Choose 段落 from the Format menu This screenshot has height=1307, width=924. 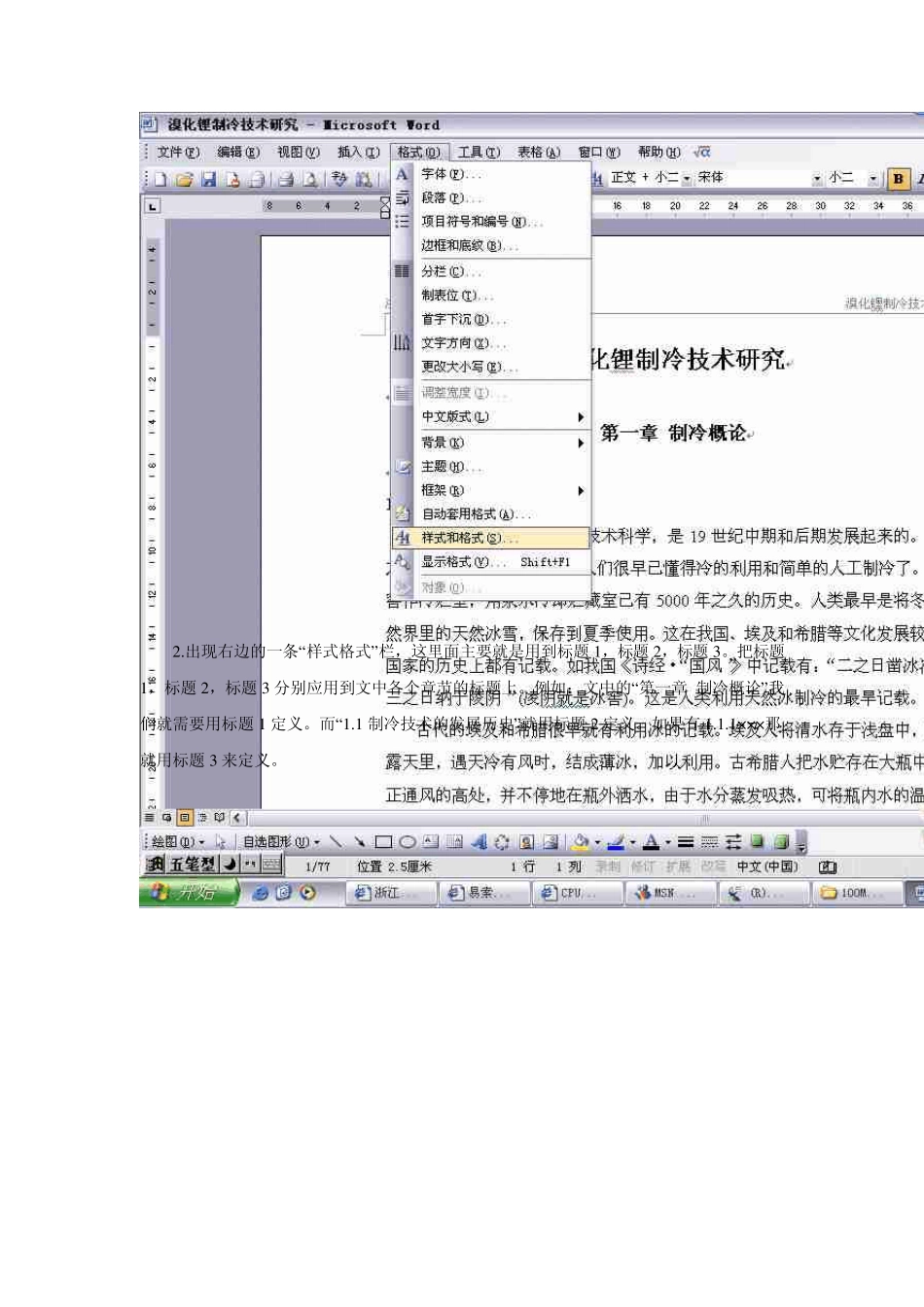pyautogui.click(x=492, y=198)
